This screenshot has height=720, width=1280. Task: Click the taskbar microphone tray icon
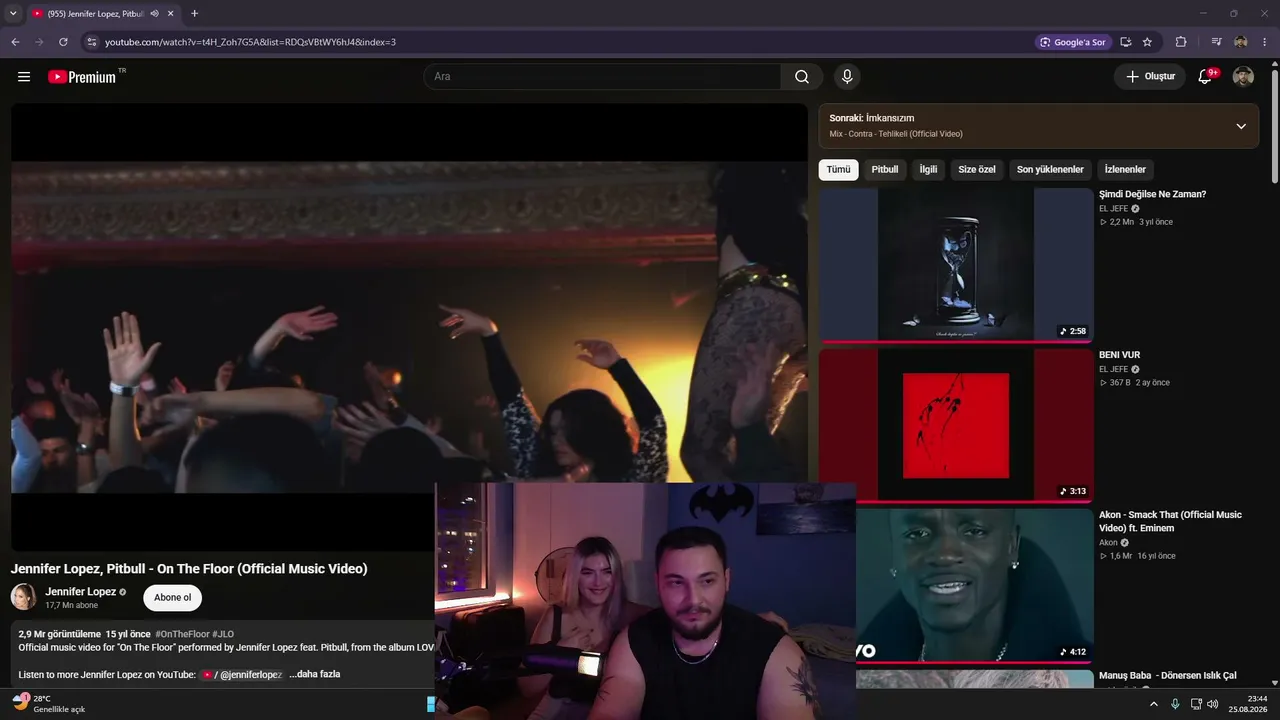1175,704
